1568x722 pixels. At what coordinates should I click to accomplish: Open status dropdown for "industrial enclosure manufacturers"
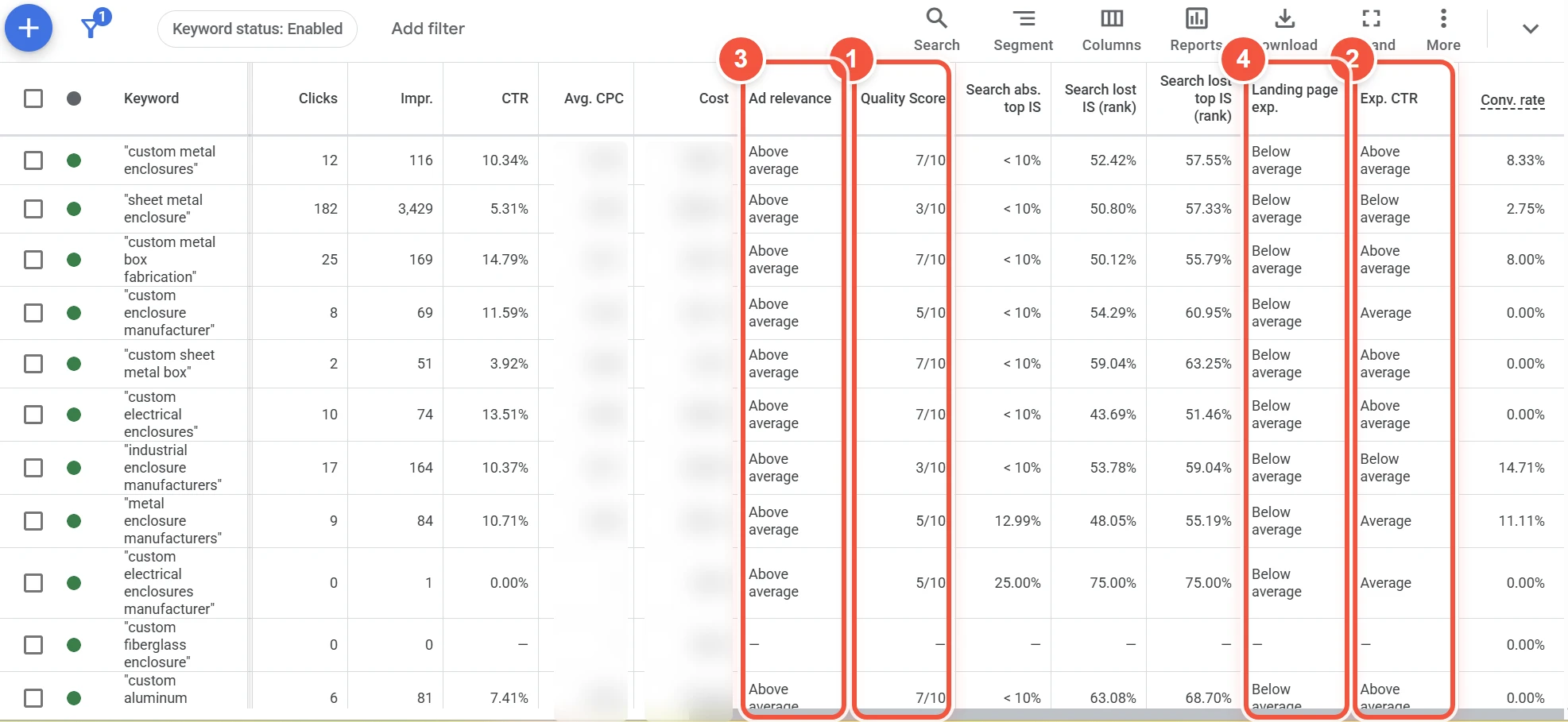coord(74,468)
